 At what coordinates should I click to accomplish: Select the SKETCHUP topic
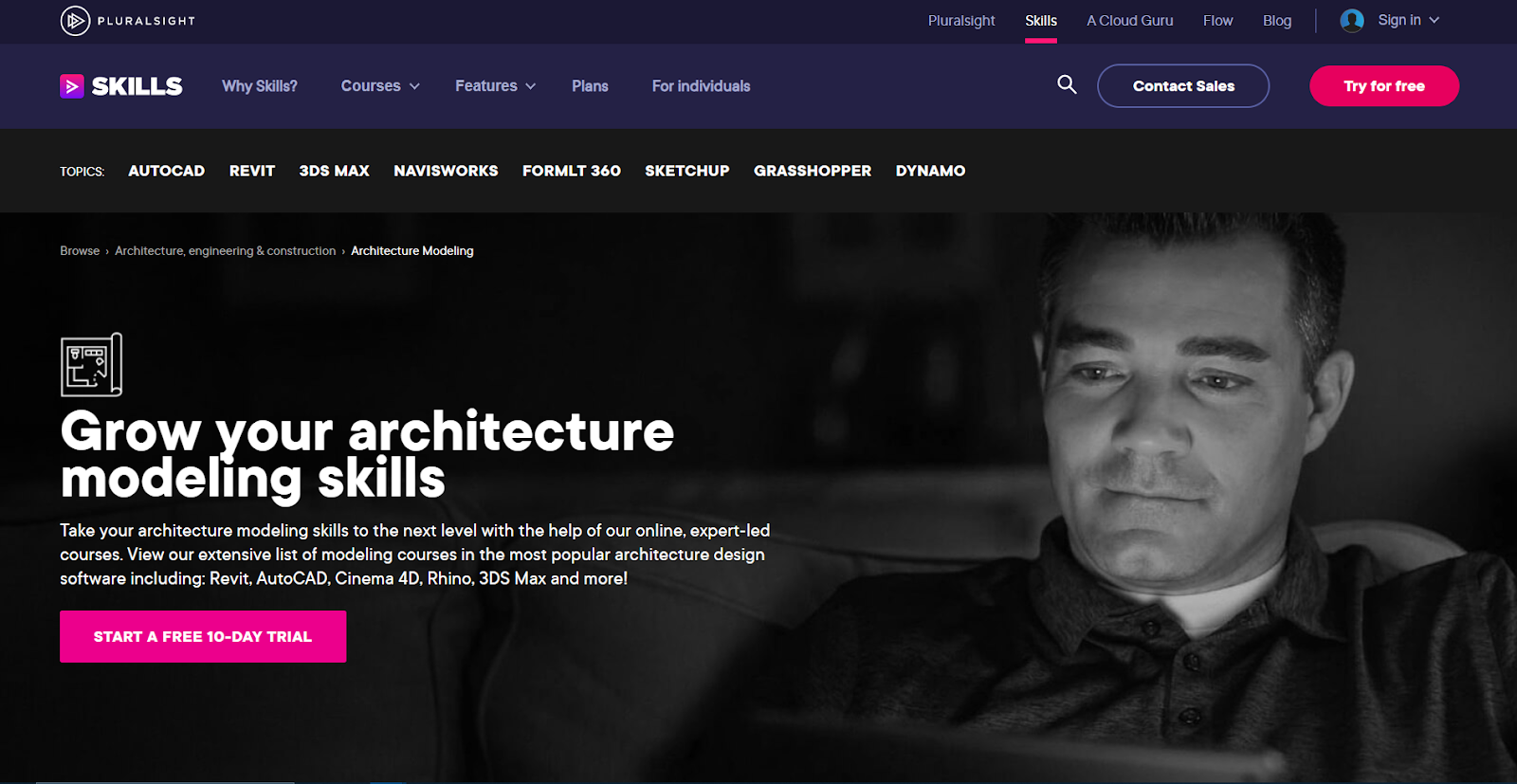point(687,171)
